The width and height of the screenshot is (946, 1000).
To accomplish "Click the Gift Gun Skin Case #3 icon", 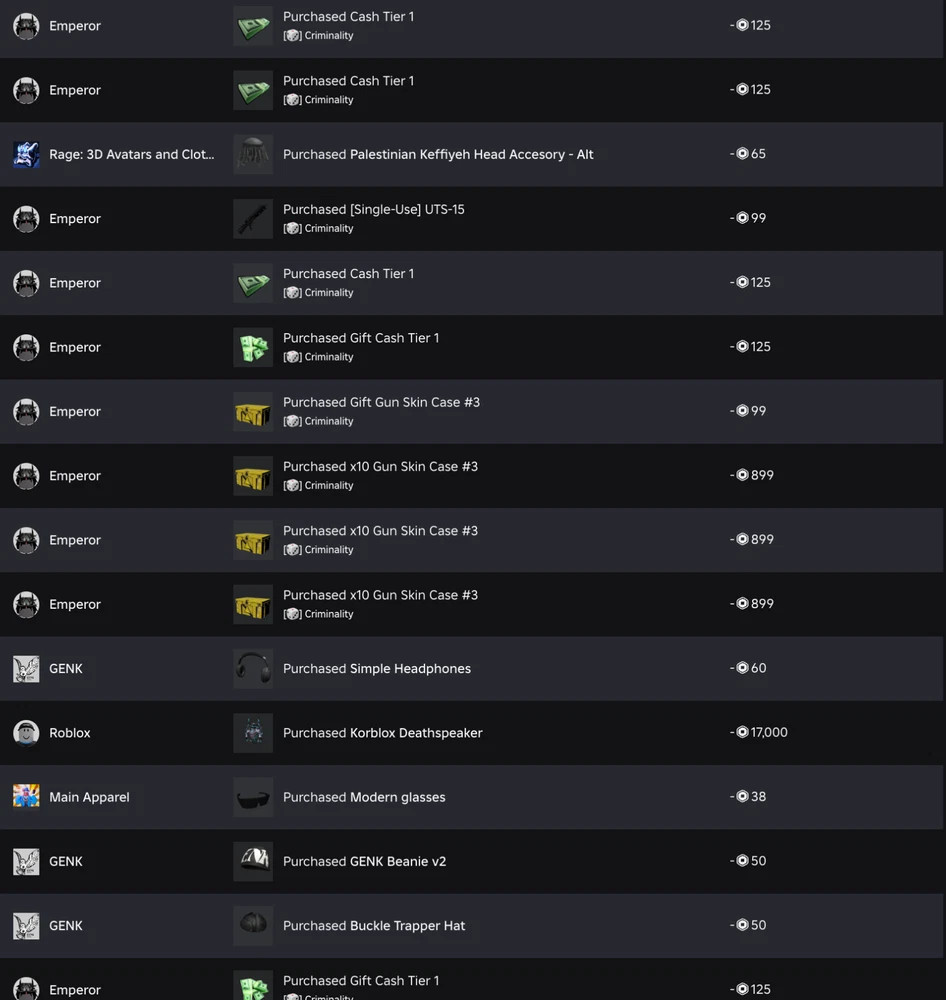I will click(x=253, y=412).
